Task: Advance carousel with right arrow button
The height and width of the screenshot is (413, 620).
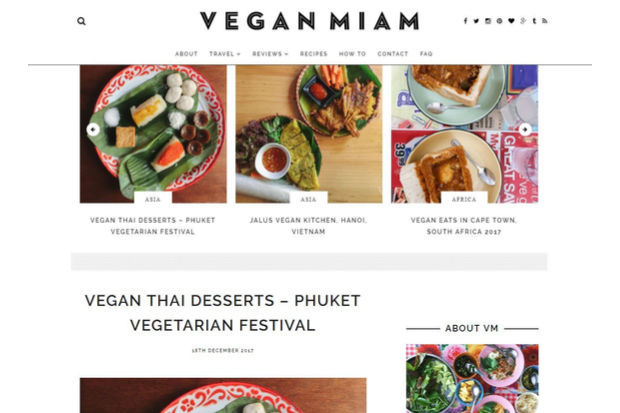Action: (x=525, y=129)
